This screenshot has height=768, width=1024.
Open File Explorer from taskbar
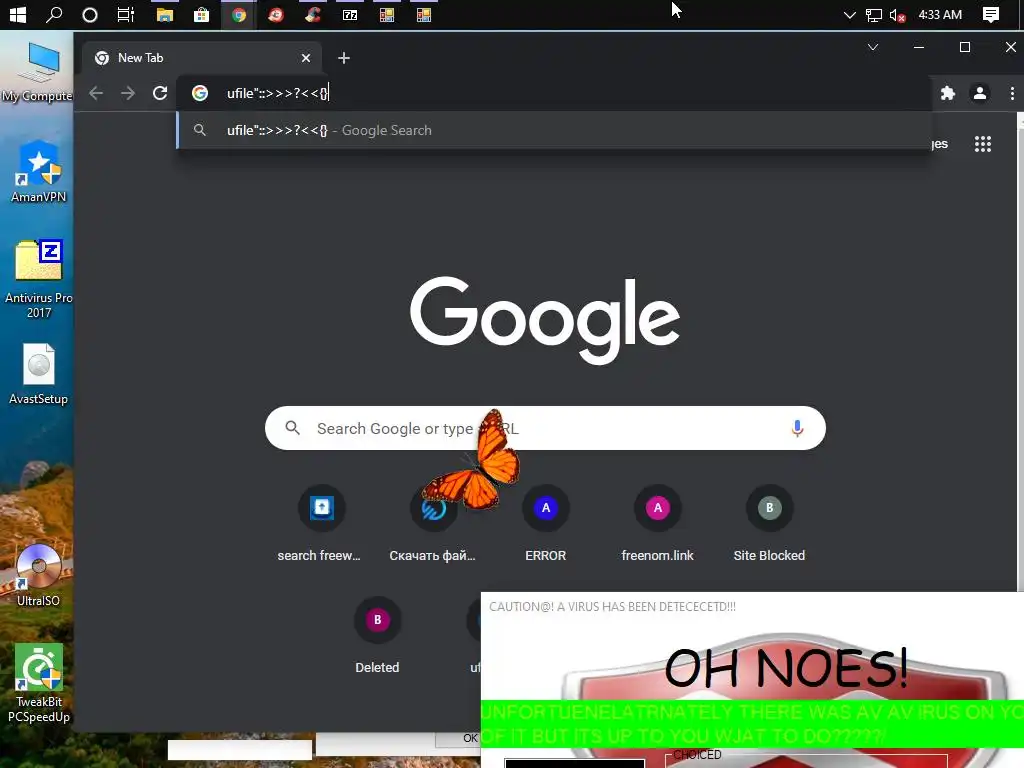165,14
